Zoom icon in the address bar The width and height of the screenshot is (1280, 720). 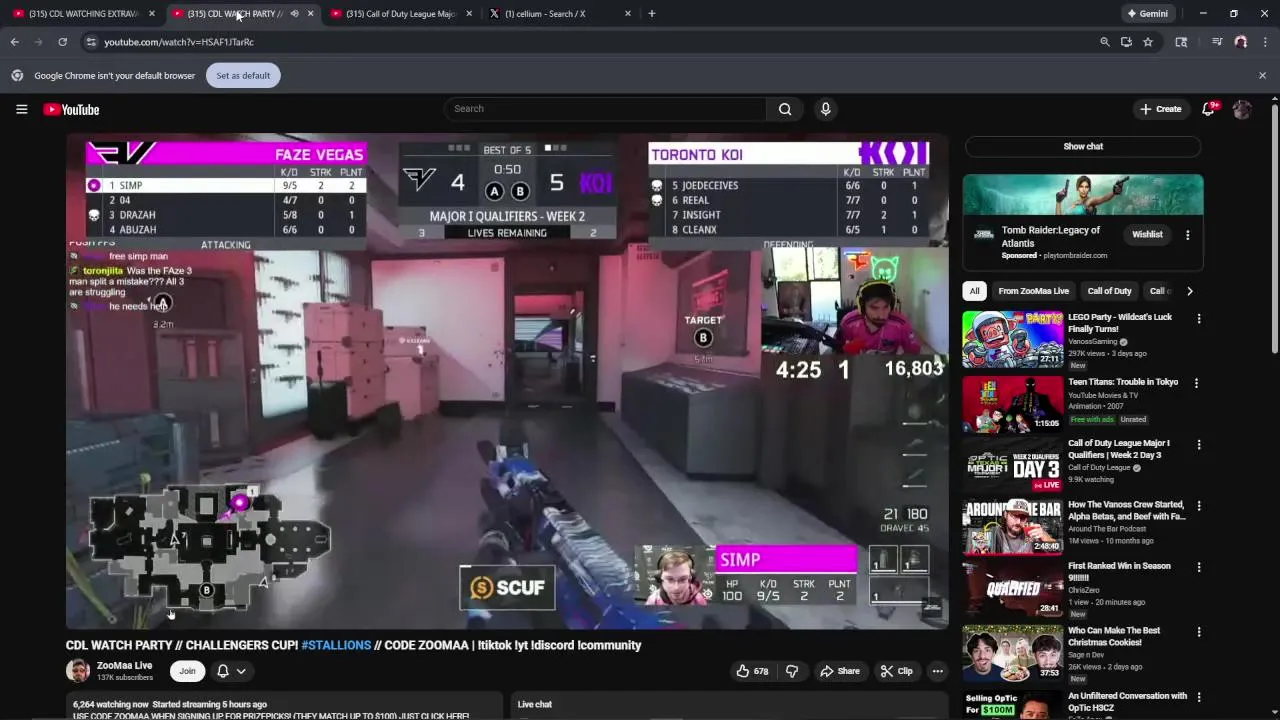(x=1104, y=42)
